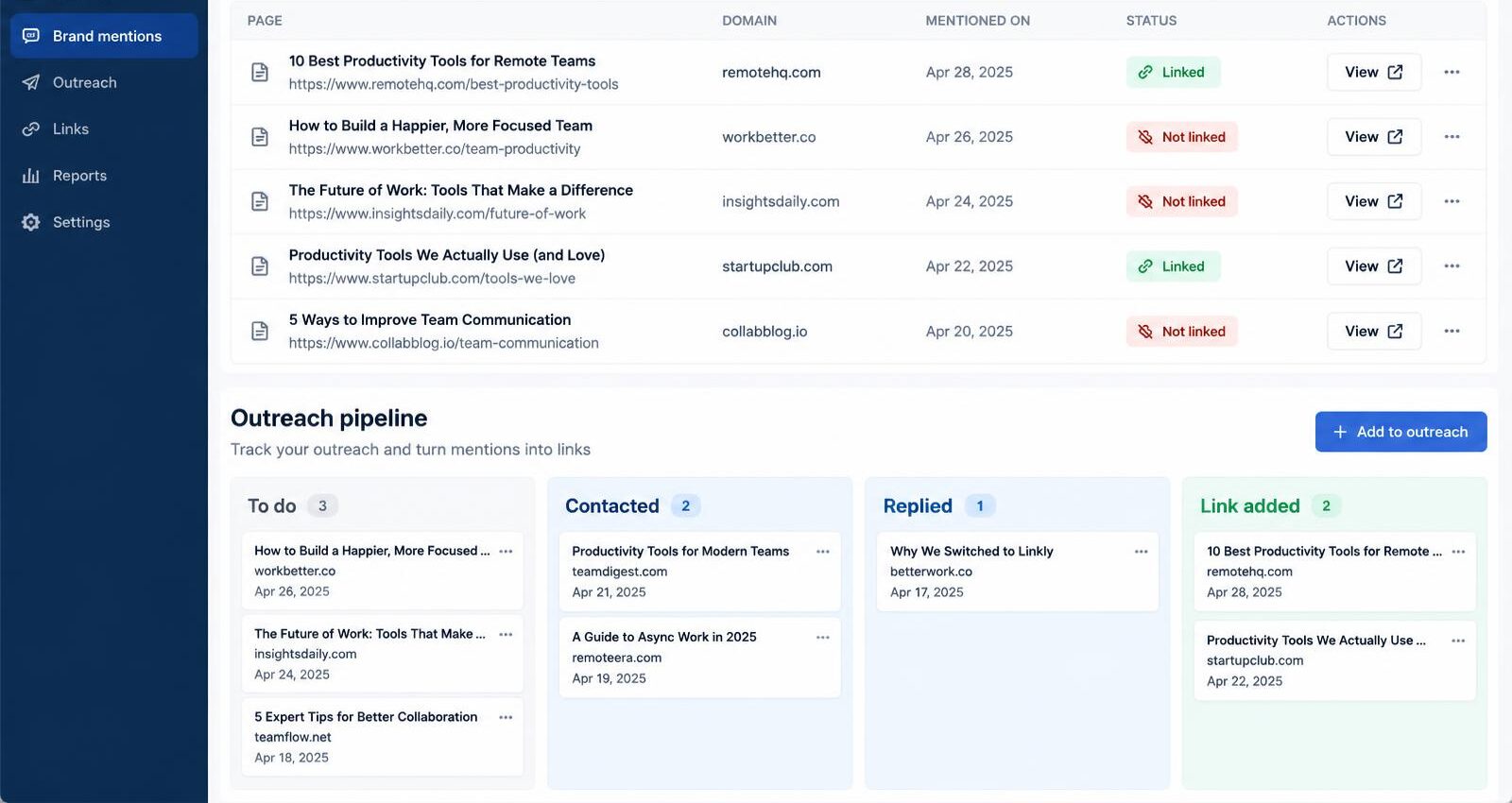The width and height of the screenshot is (1512, 803).
Task: Open more options for workbetter.co row
Action: tap(1452, 137)
